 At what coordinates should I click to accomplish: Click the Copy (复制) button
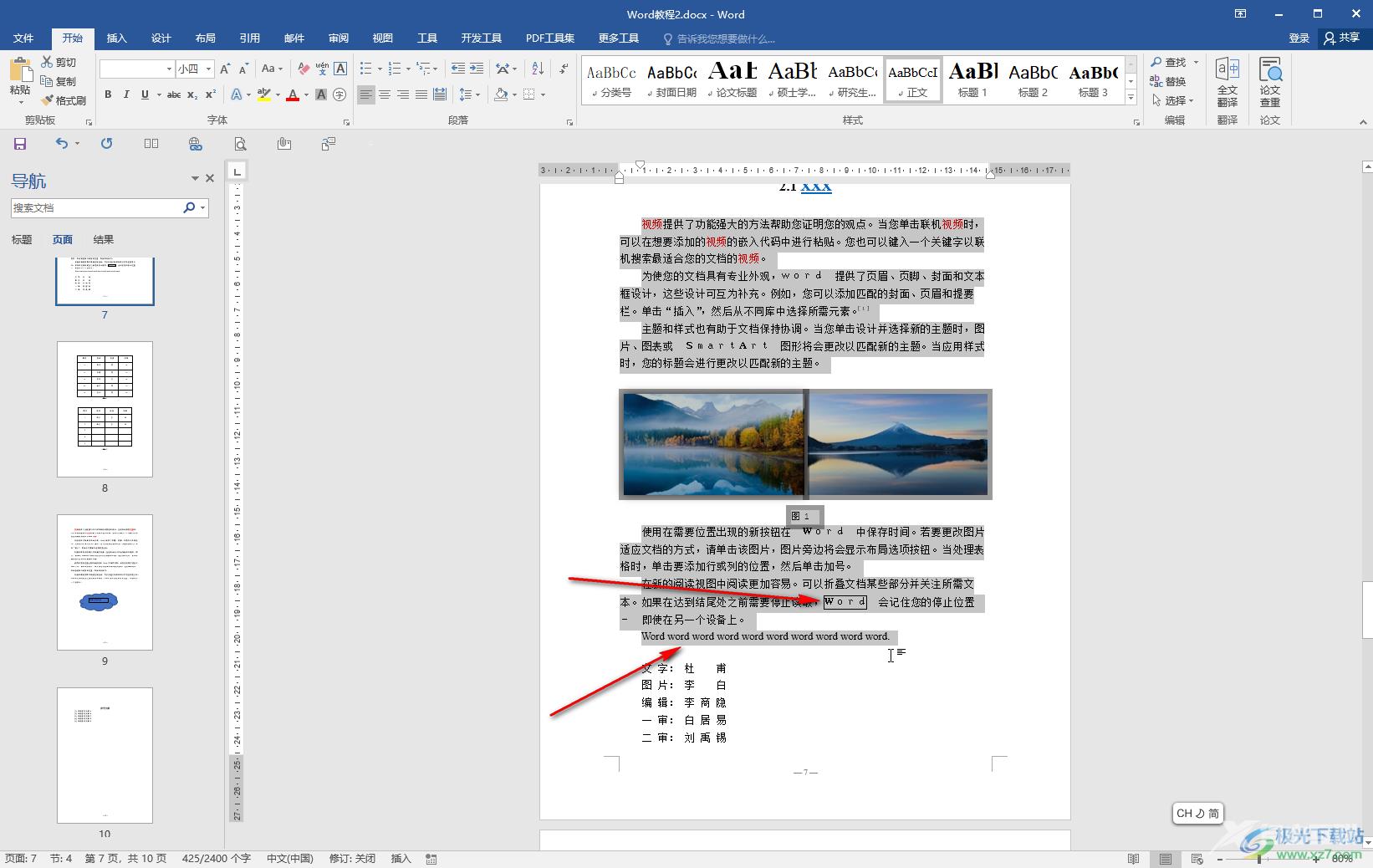(59, 81)
